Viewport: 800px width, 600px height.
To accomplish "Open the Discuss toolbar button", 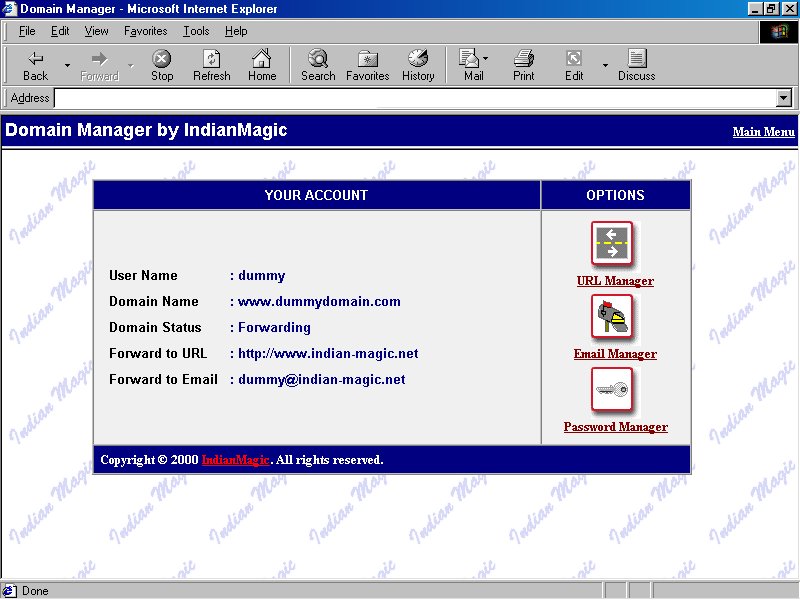I will (636, 65).
